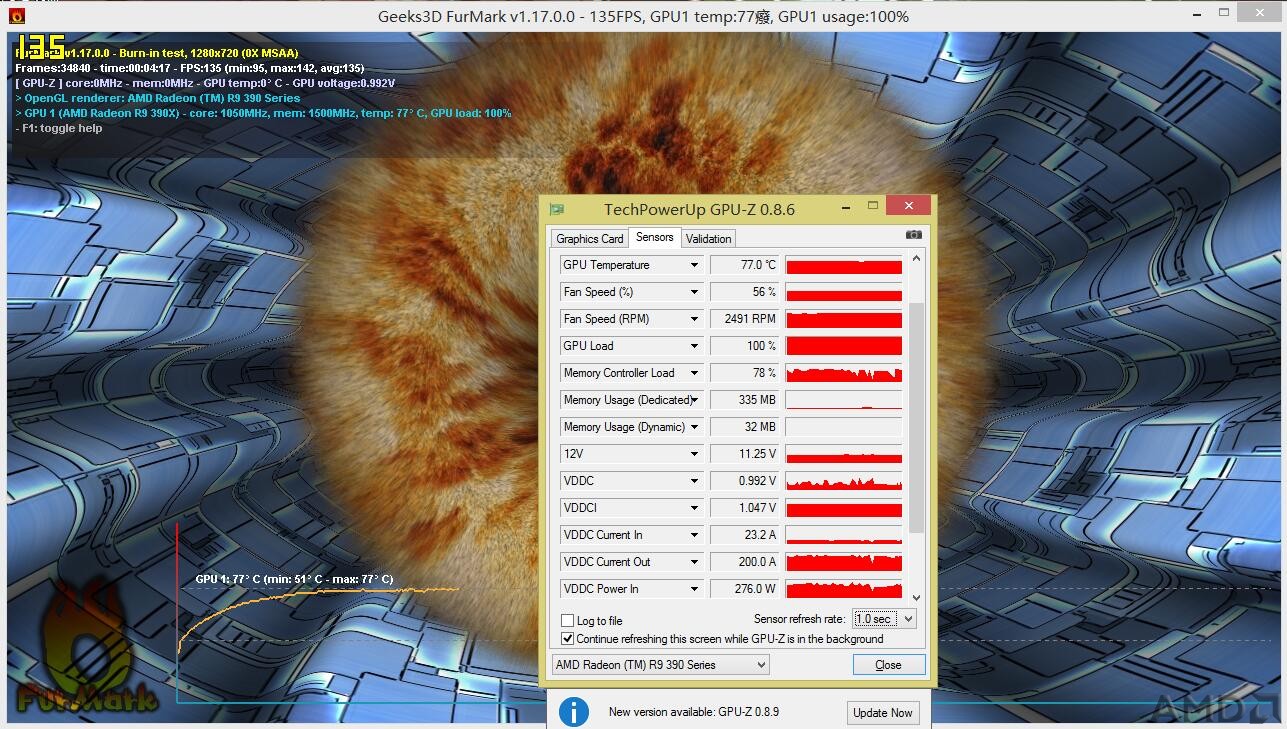
Task: Expand the VDDCI sensor dropdown
Action: pos(694,508)
